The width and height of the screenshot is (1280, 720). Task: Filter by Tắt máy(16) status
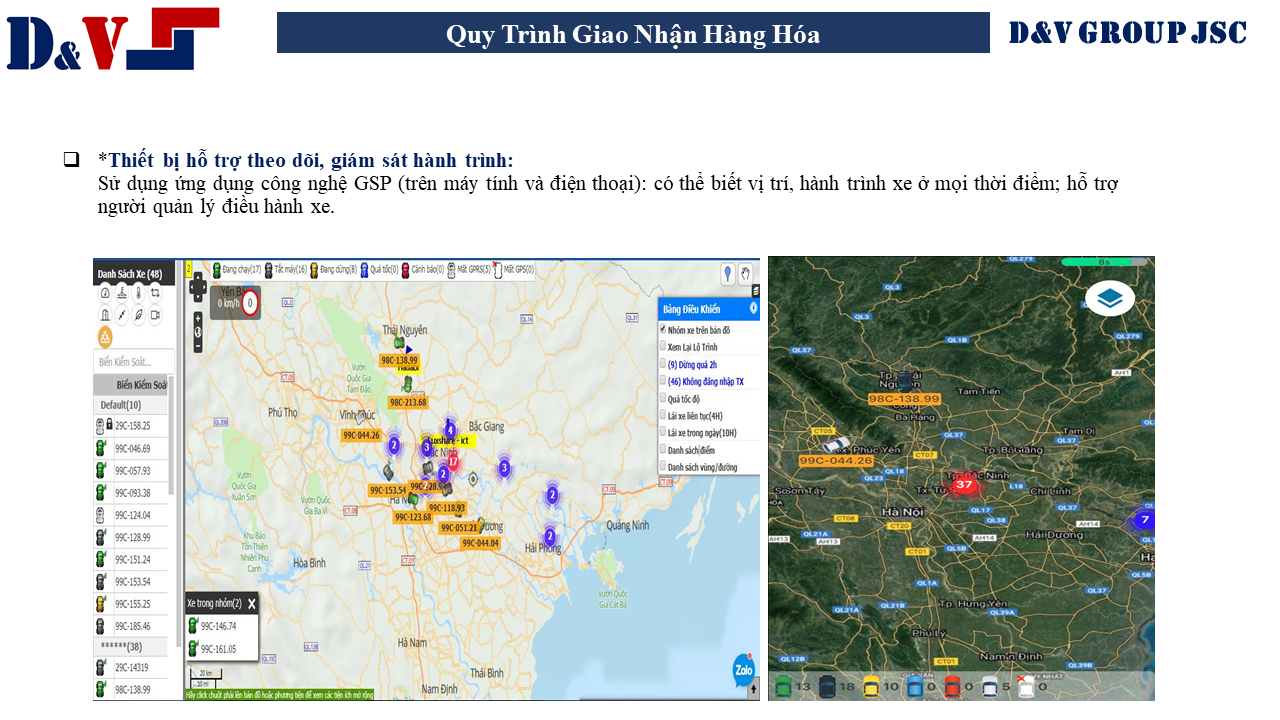coord(285,269)
